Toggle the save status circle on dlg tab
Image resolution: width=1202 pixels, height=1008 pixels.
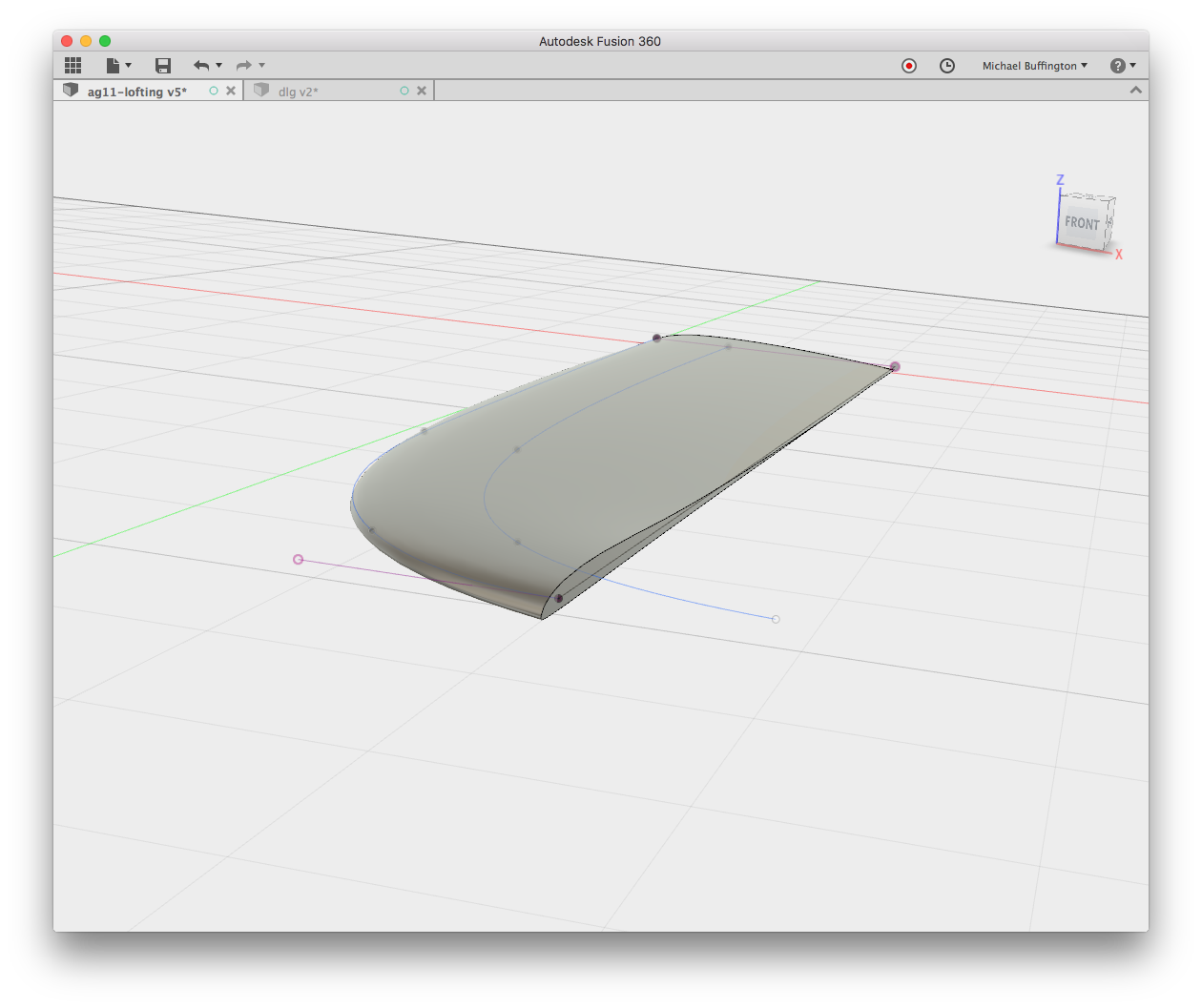(404, 91)
